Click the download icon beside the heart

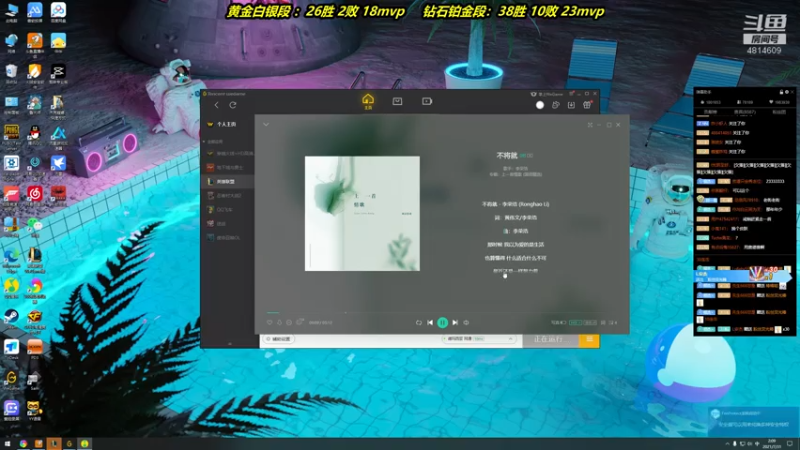[280, 322]
